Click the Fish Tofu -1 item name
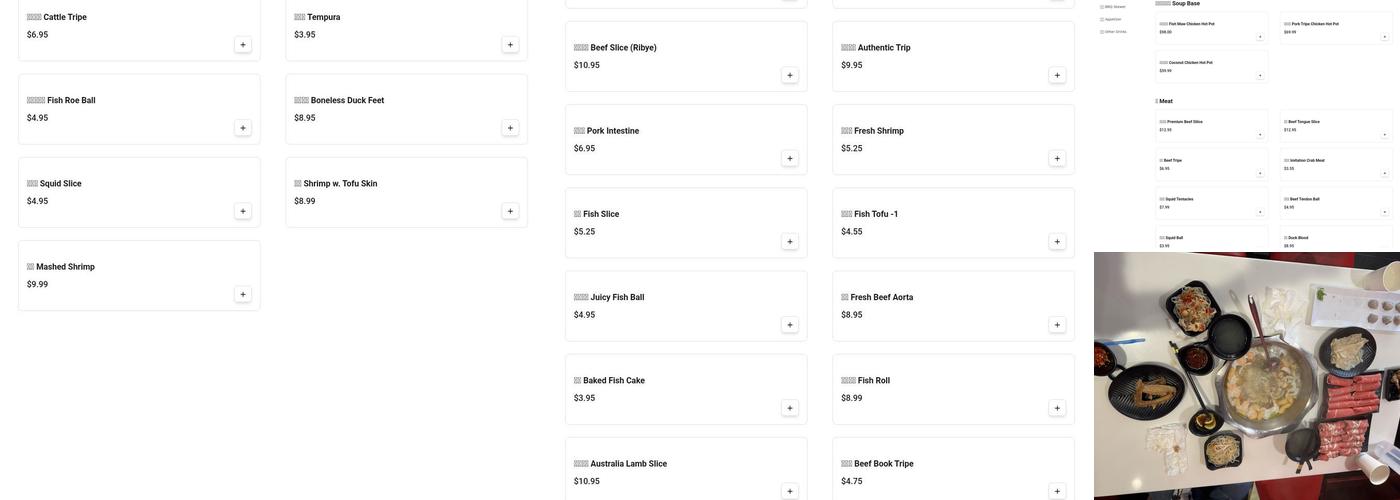The image size is (1400, 500). coord(875,214)
